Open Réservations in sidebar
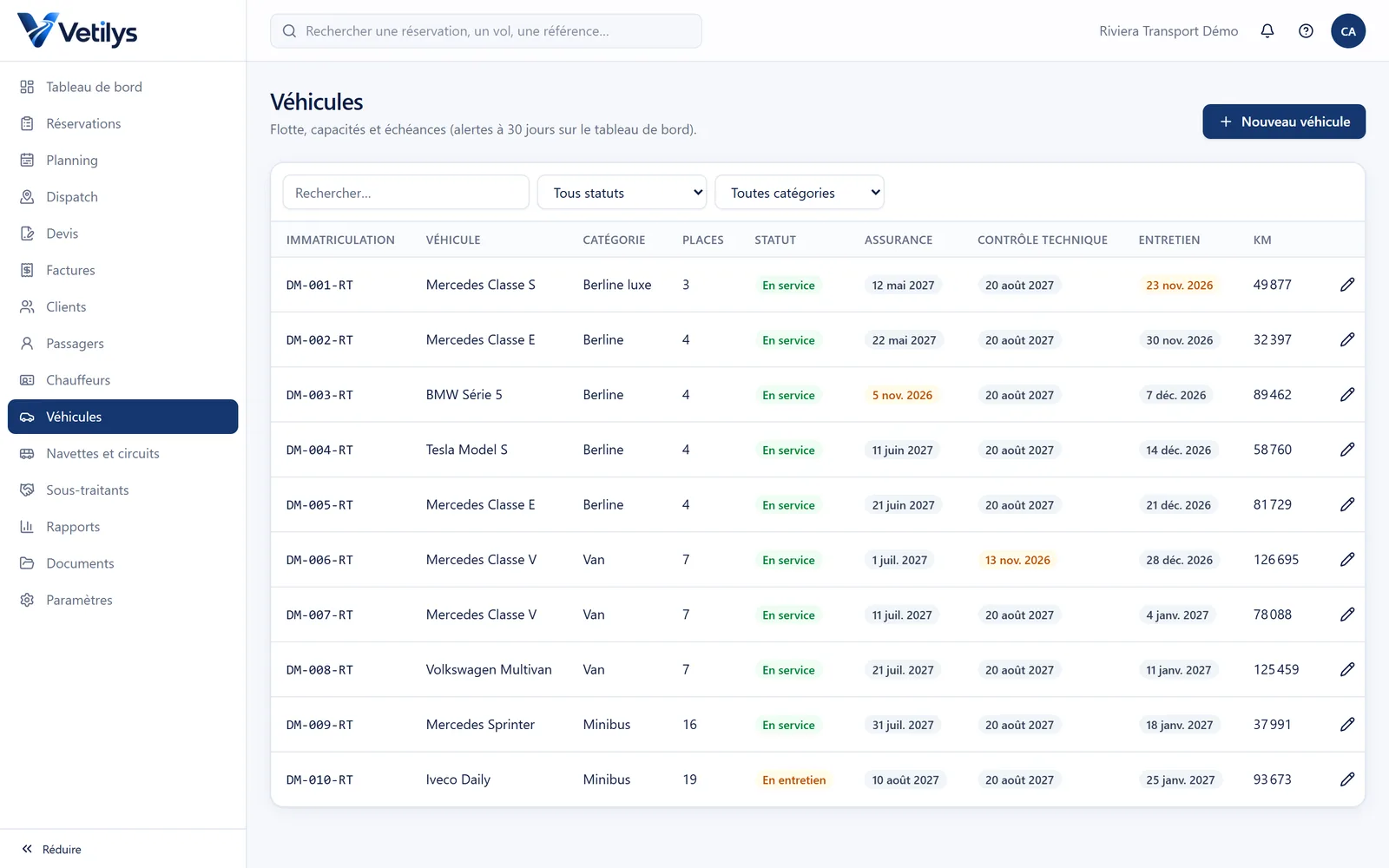Viewport: 1389px width, 868px height. 123,123
